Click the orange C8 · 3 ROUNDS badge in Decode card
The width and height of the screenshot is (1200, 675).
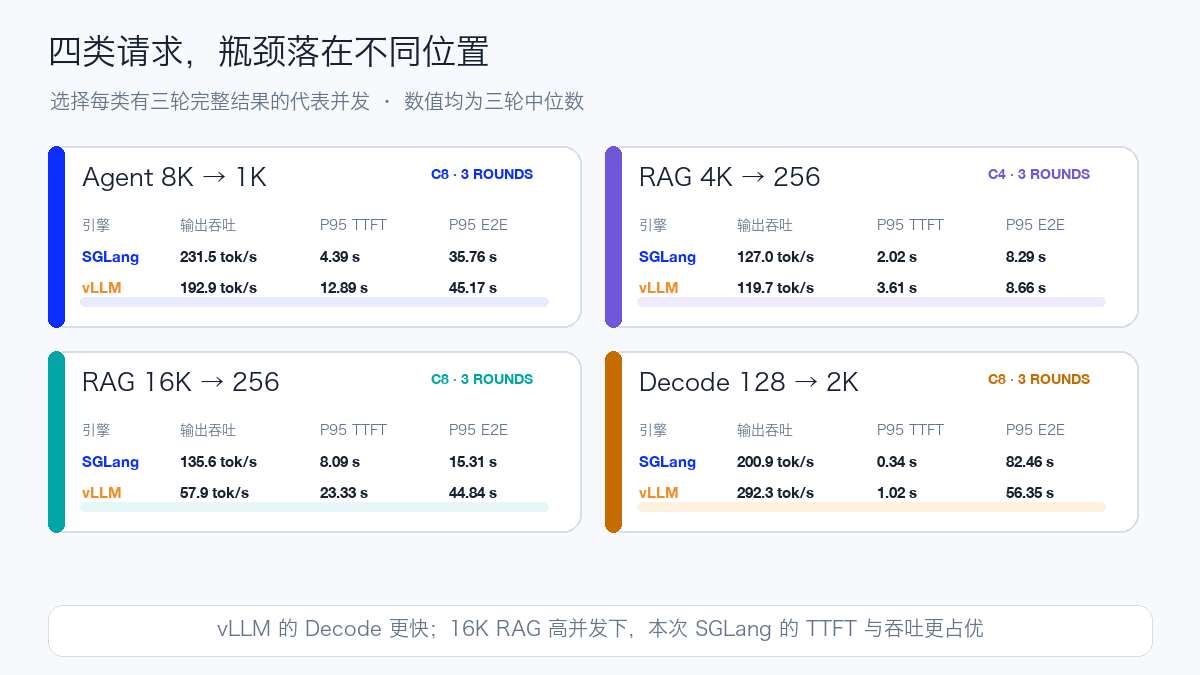click(1039, 379)
